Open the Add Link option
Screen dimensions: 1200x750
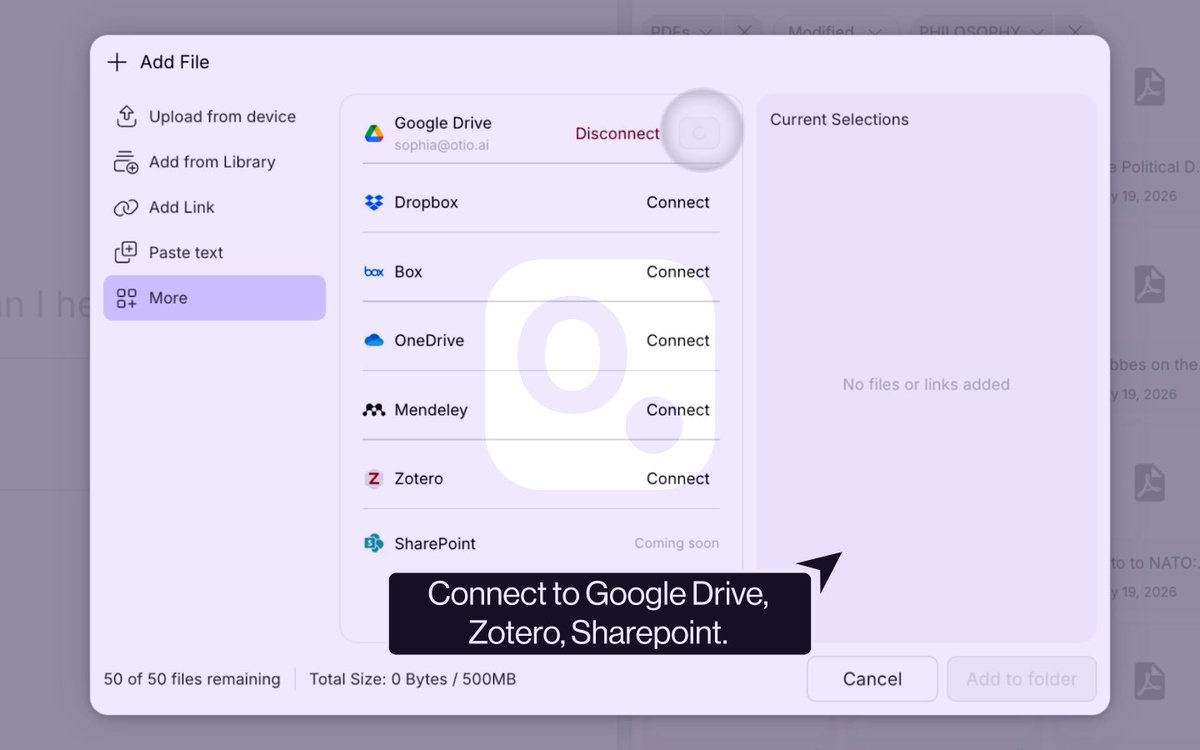pyautogui.click(x=215, y=207)
